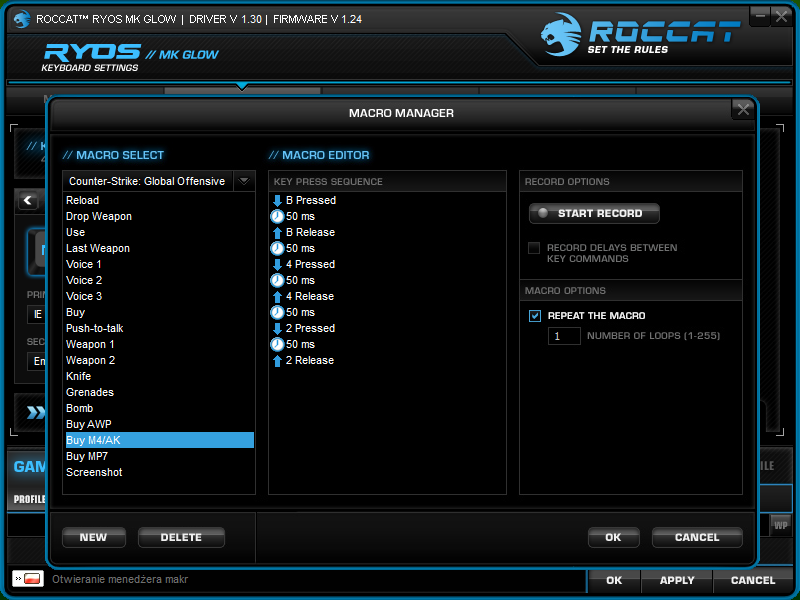Click the clock icon after B Release
The image size is (800, 600).
pyautogui.click(x=277, y=248)
